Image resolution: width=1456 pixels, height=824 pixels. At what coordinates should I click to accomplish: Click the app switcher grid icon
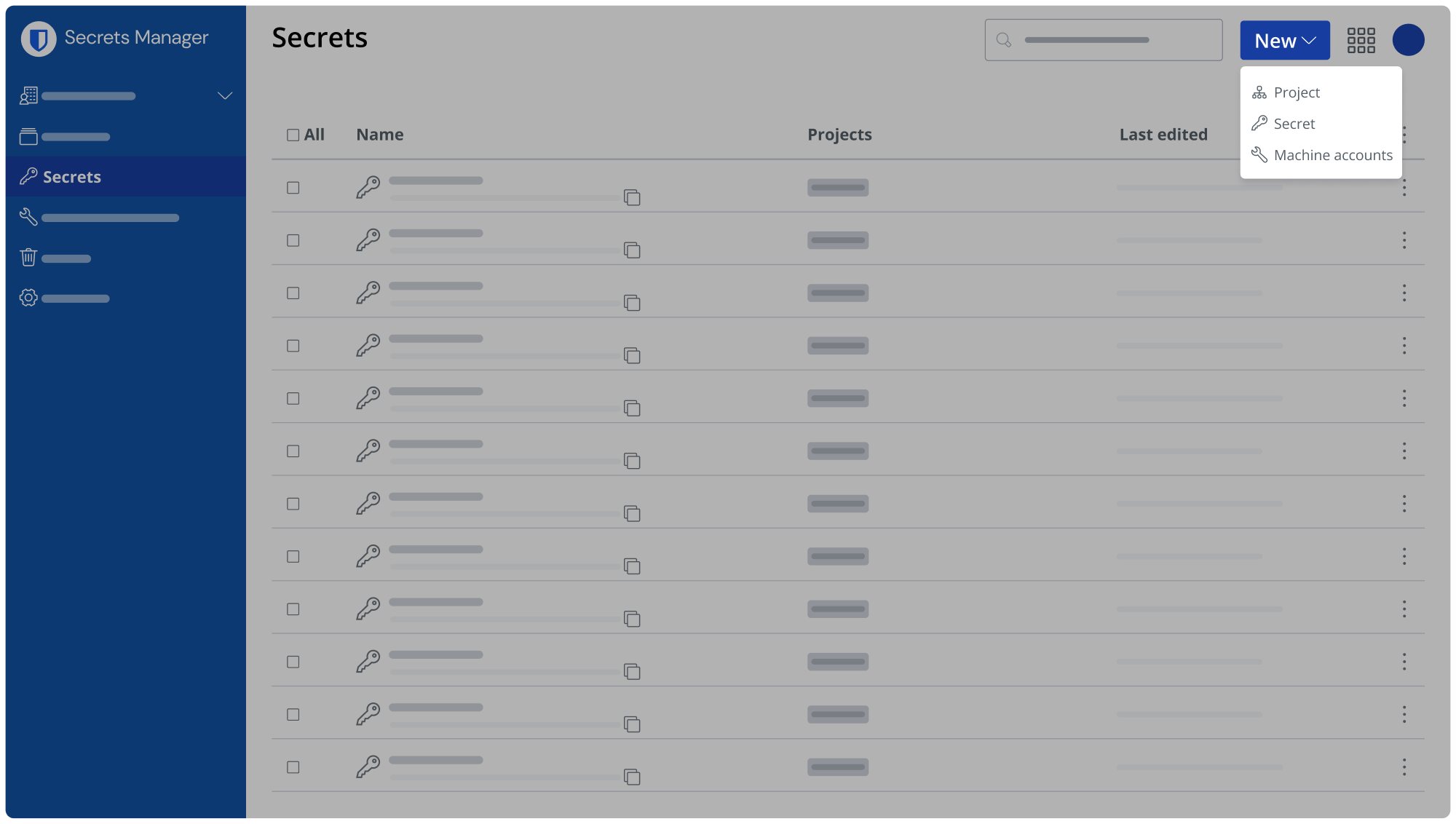point(1361,40)
